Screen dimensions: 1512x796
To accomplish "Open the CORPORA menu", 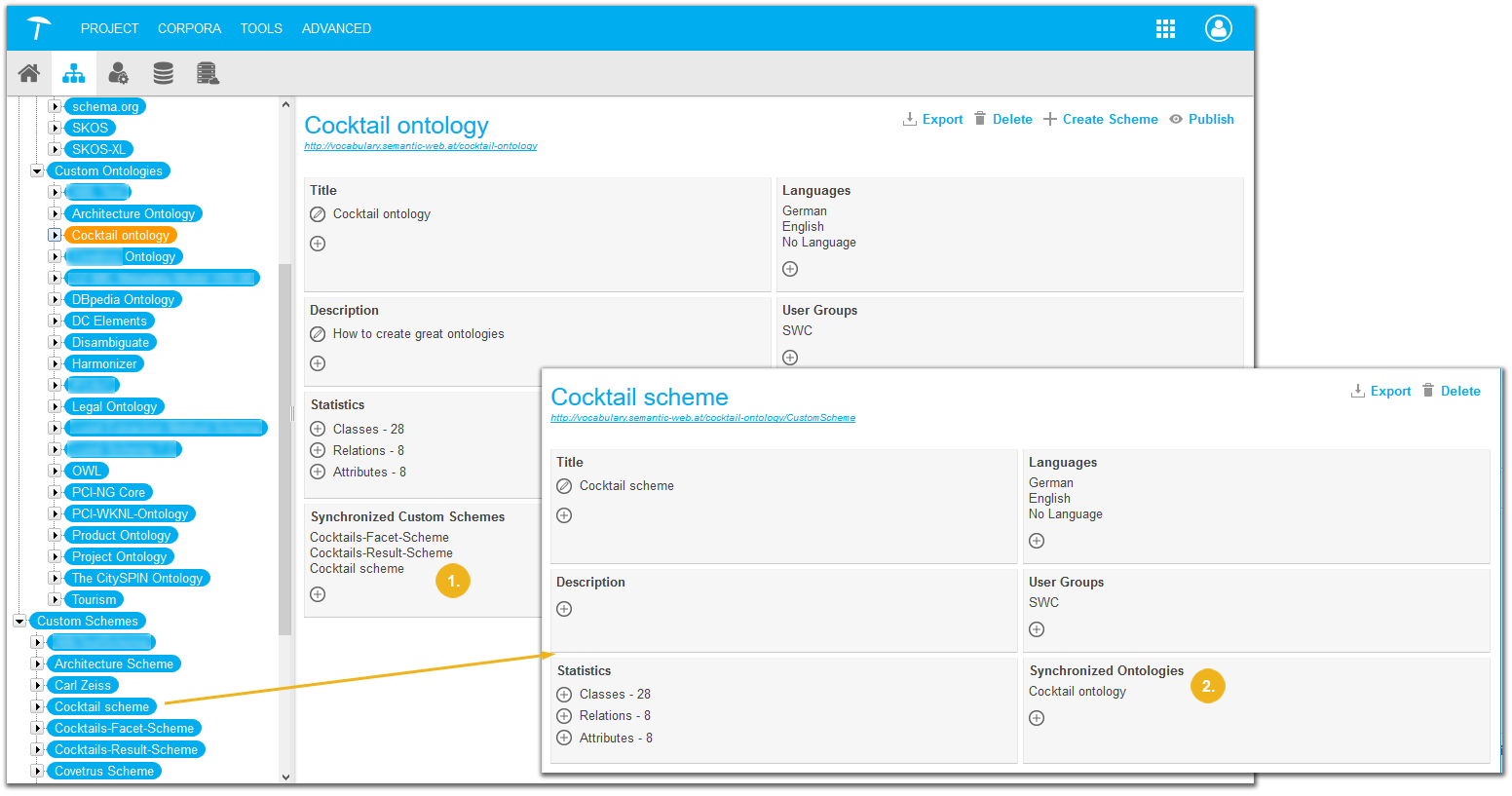I will (x=189, y=28).
